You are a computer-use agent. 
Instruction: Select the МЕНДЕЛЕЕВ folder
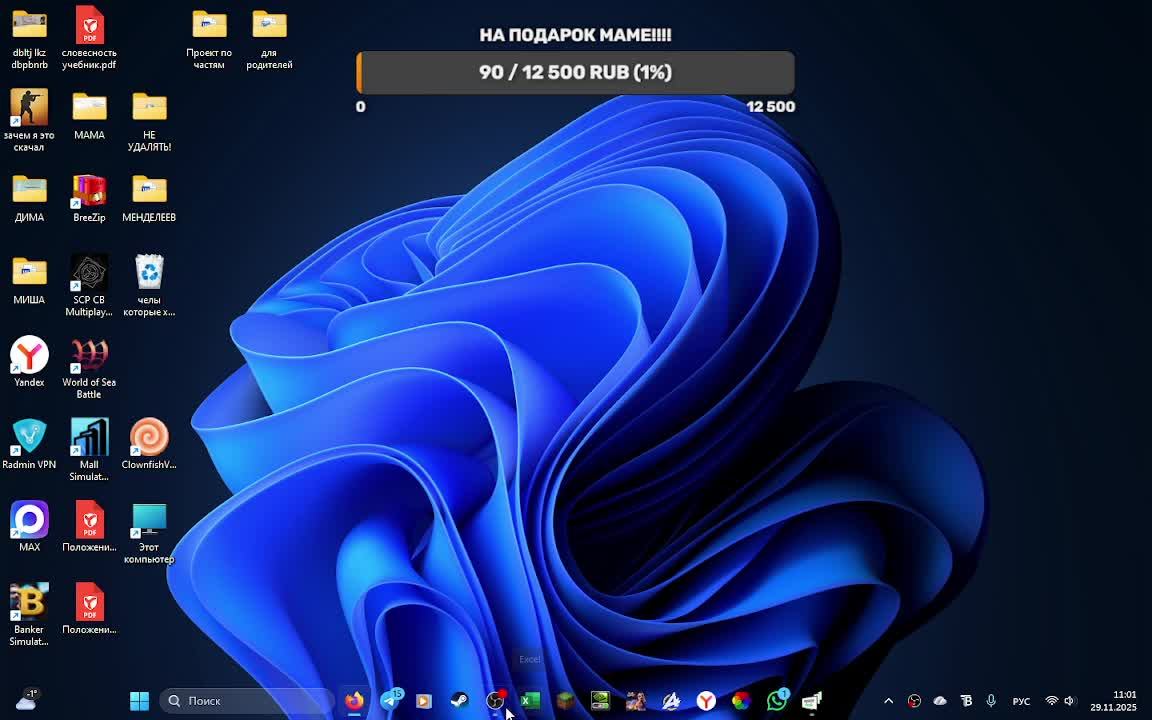pos(149,198)
